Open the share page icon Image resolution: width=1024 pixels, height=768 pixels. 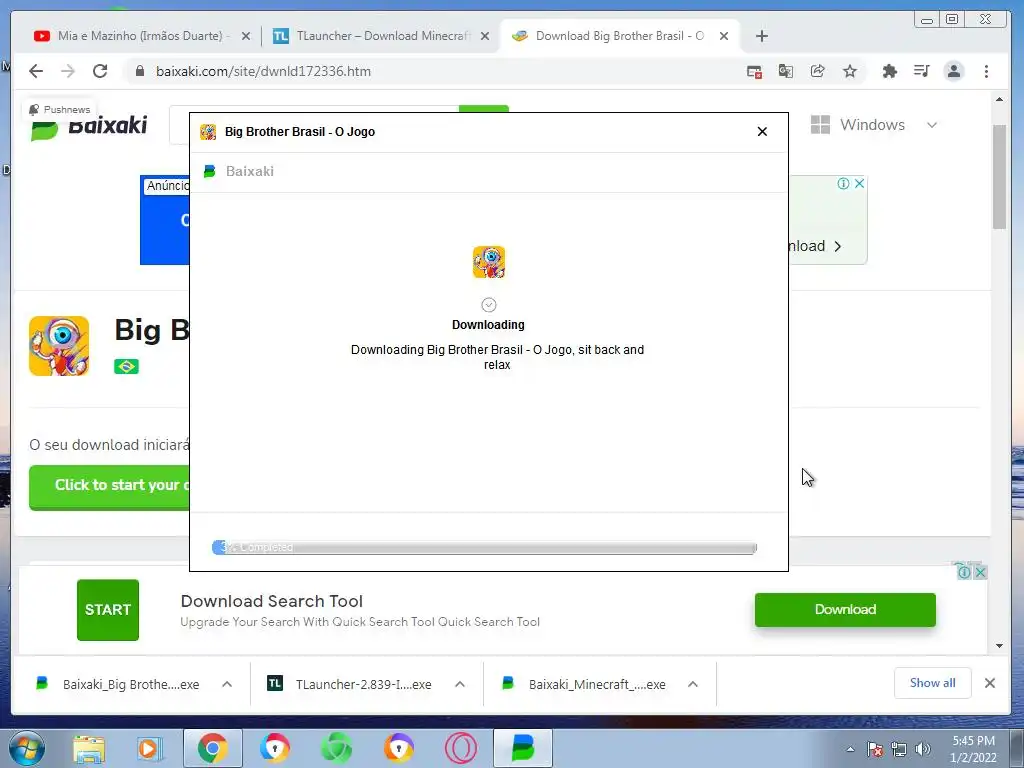pyautogui.click(x=818, y=71)
